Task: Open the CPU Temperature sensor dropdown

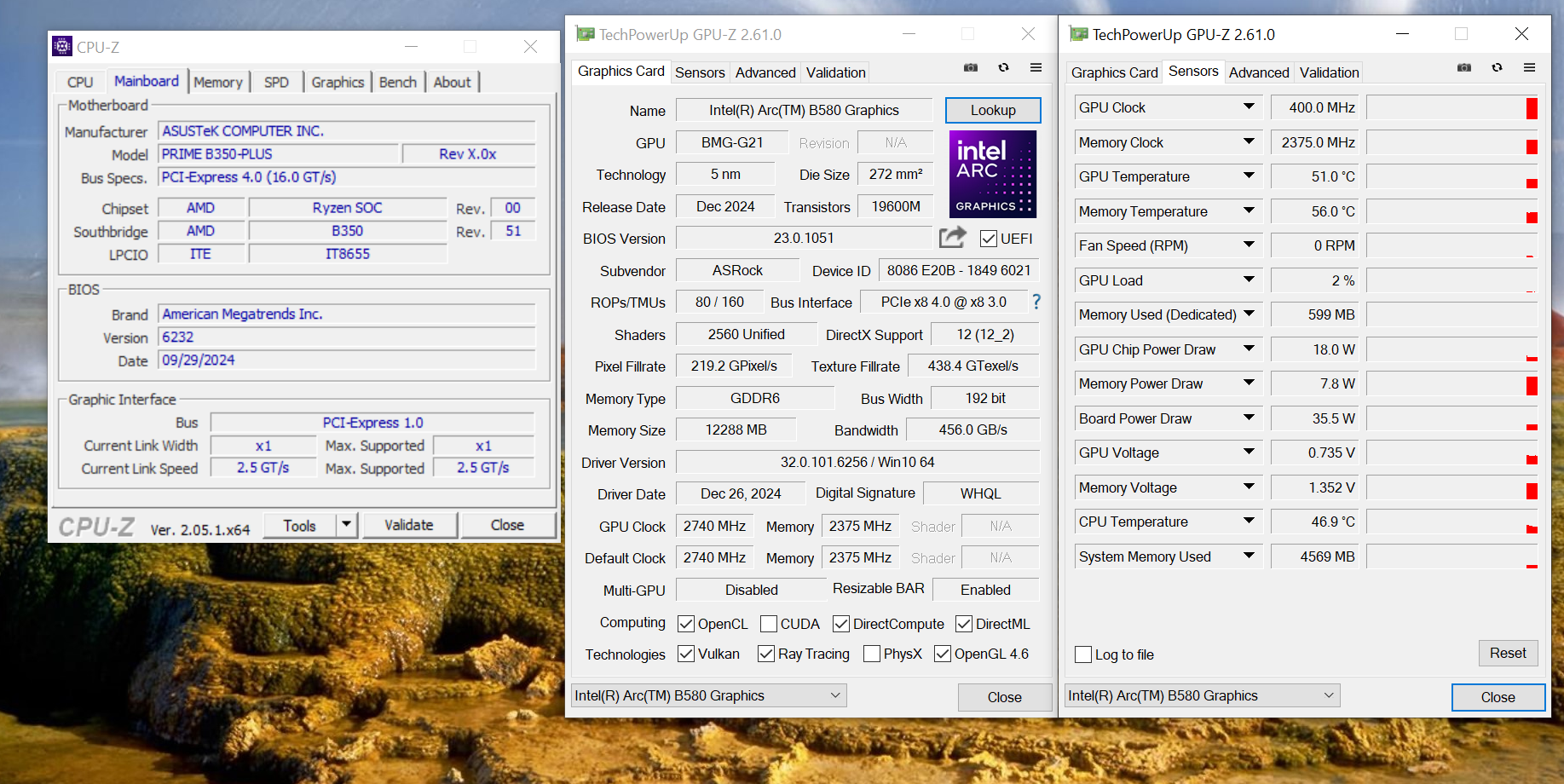Action: pos(1249,522)
